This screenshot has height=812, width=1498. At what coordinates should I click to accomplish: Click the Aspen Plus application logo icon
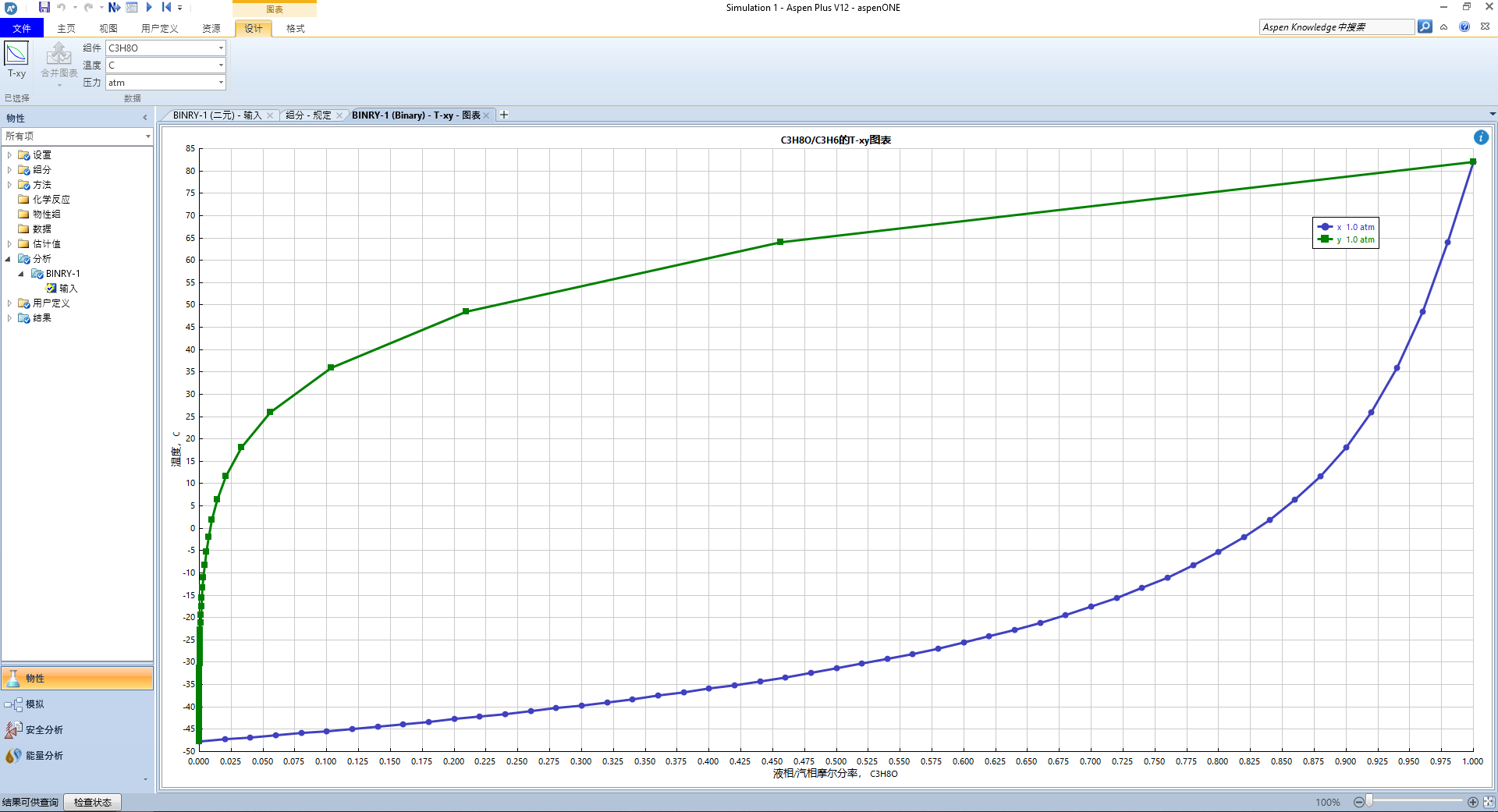(x=11, y=8)
